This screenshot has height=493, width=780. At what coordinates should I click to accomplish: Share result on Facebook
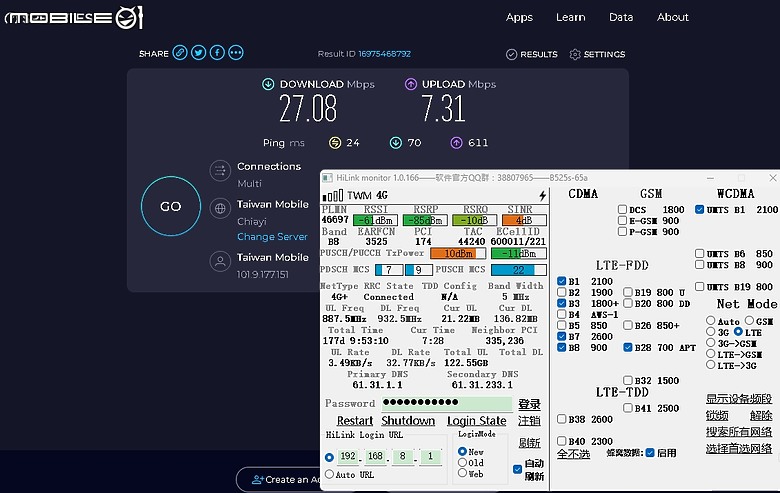pos(217,53)
